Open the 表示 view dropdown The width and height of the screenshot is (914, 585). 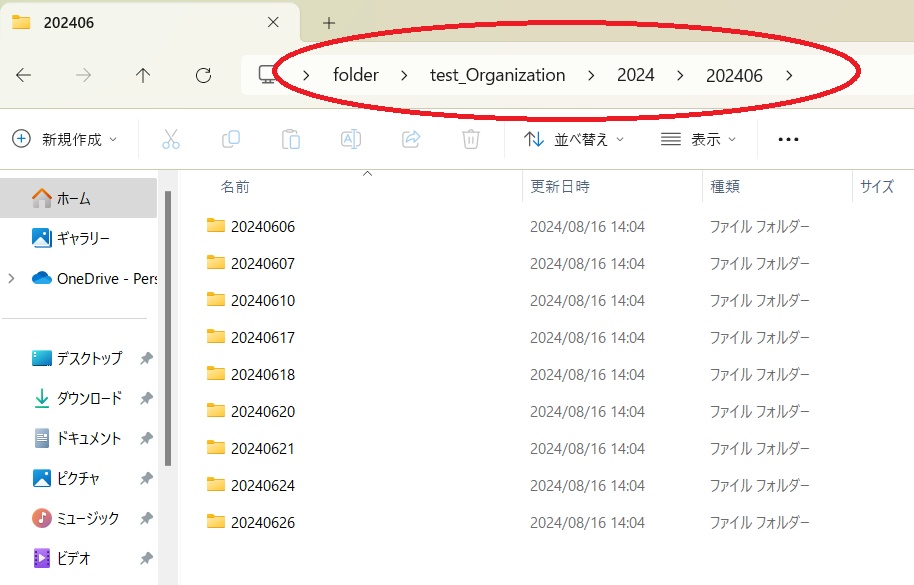click(700, 139)
